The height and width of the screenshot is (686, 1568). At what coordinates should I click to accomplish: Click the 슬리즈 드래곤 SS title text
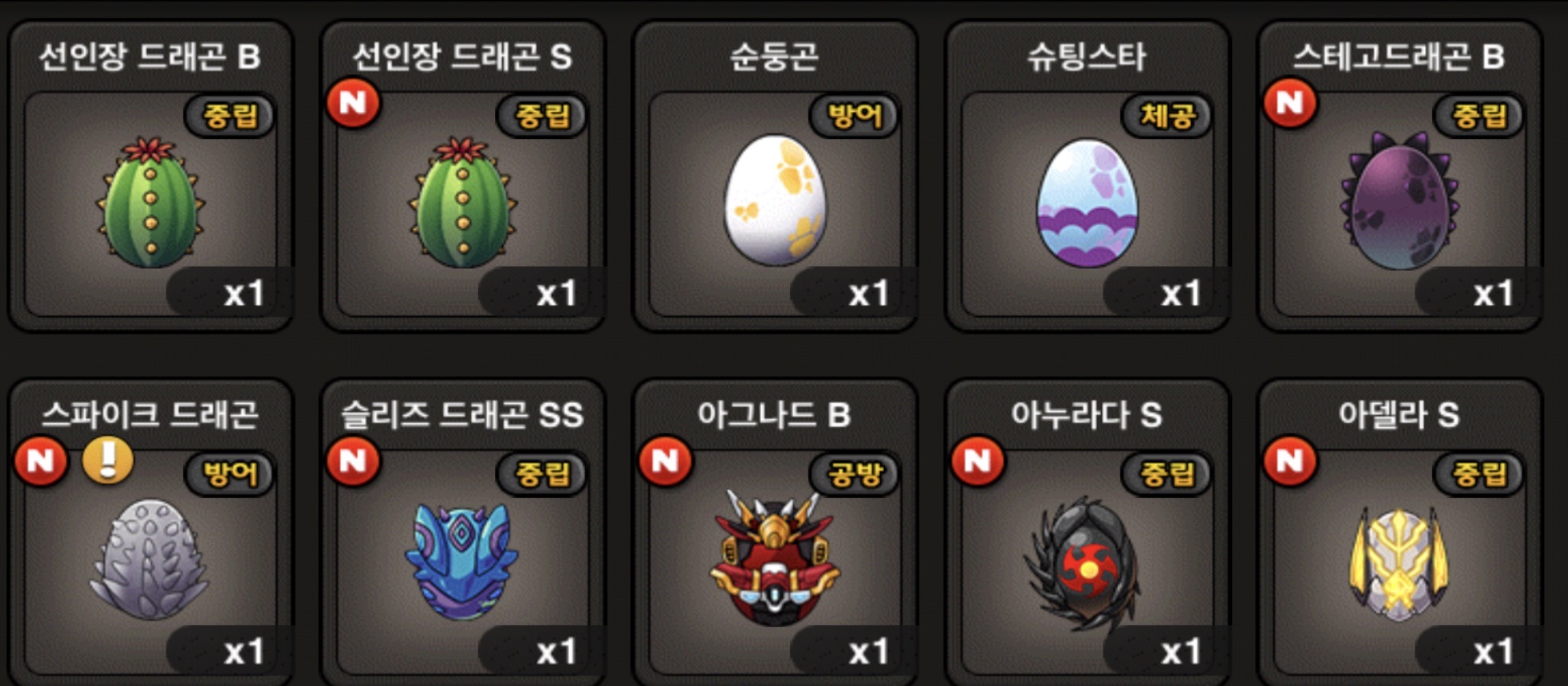[x=462, y=415]
